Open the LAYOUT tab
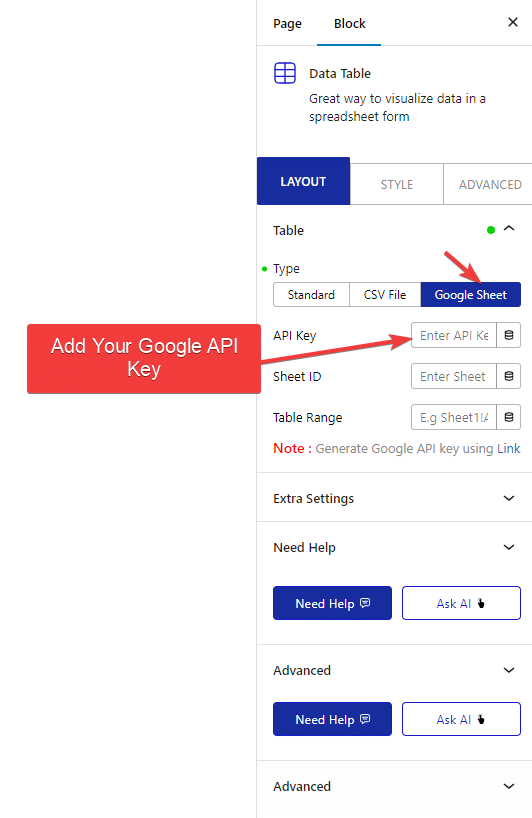532x818 pixels. tap(303, 182)
